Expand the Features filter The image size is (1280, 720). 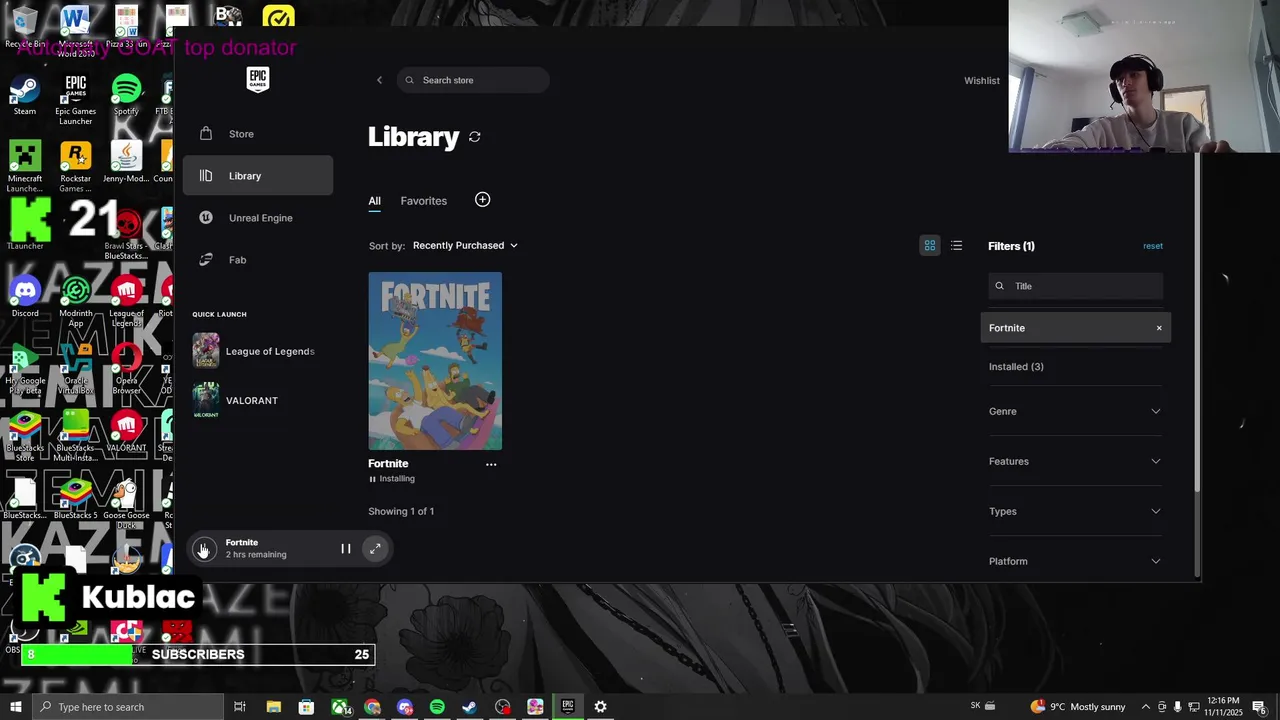pos(1075,461)
